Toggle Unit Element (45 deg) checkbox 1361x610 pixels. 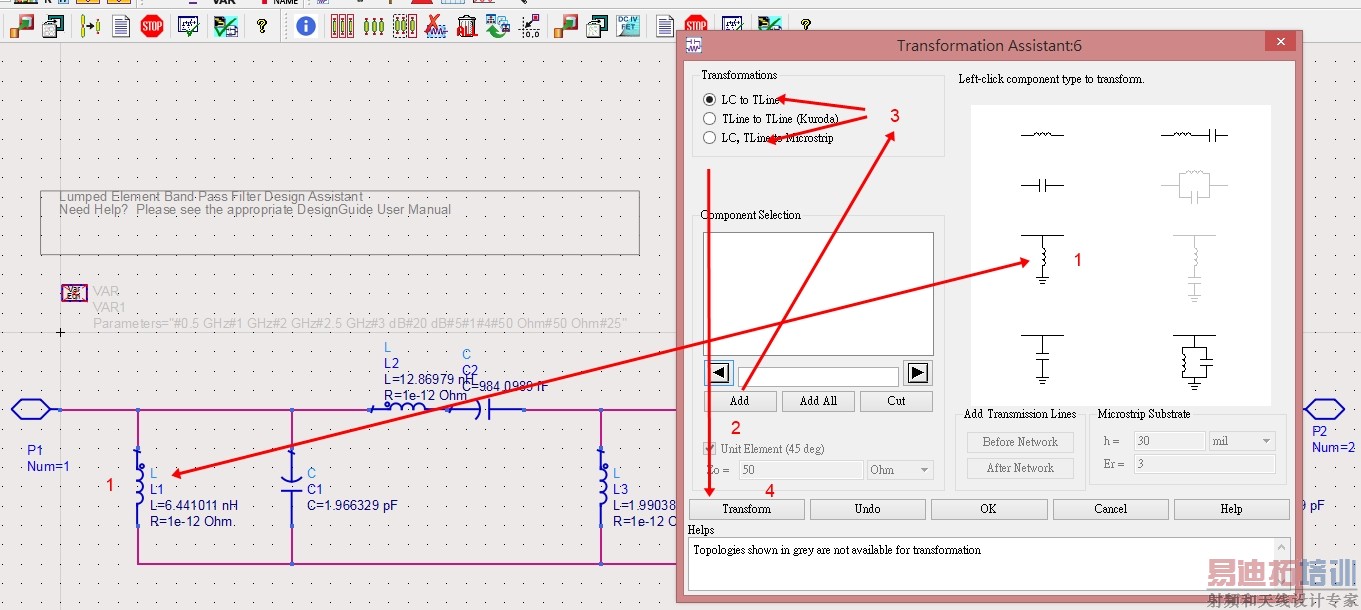point(710,449)
